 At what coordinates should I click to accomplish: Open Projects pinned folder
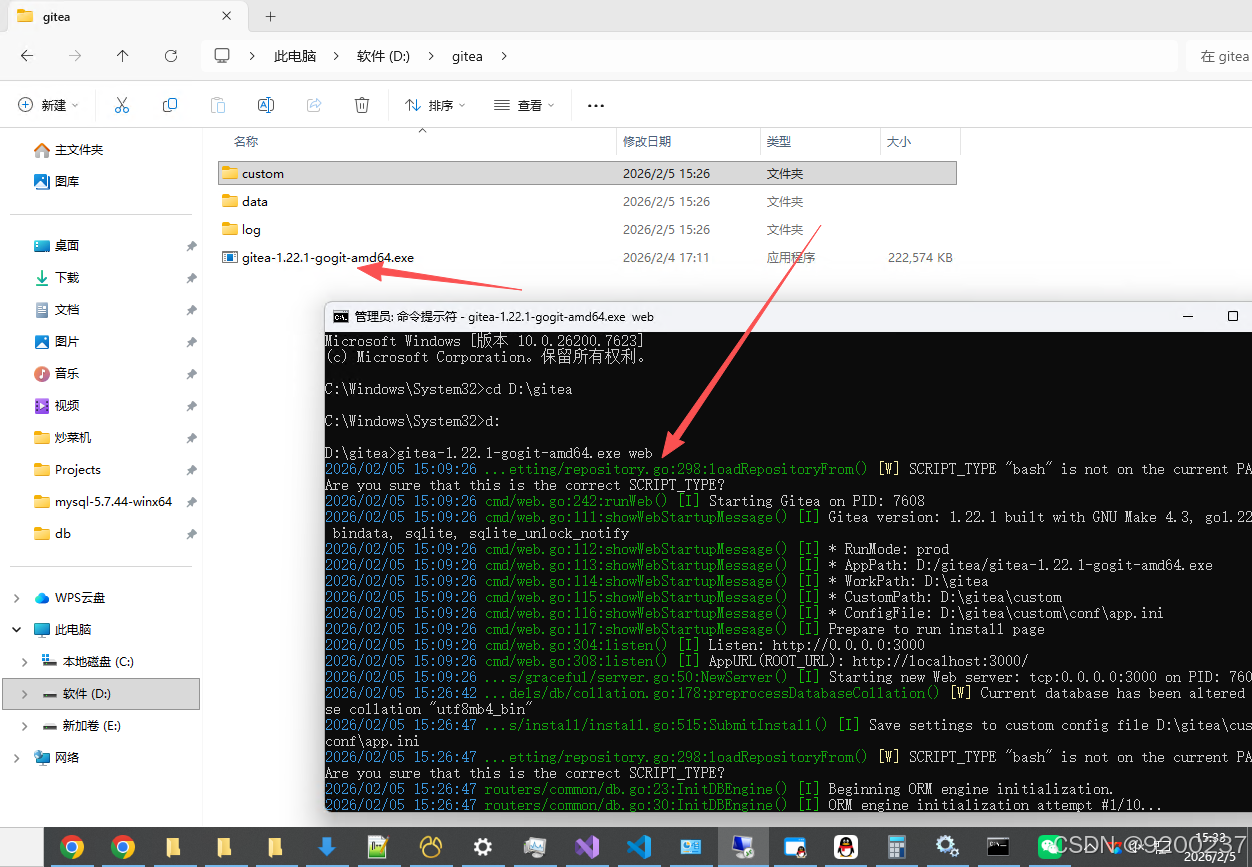pos(78,469)
